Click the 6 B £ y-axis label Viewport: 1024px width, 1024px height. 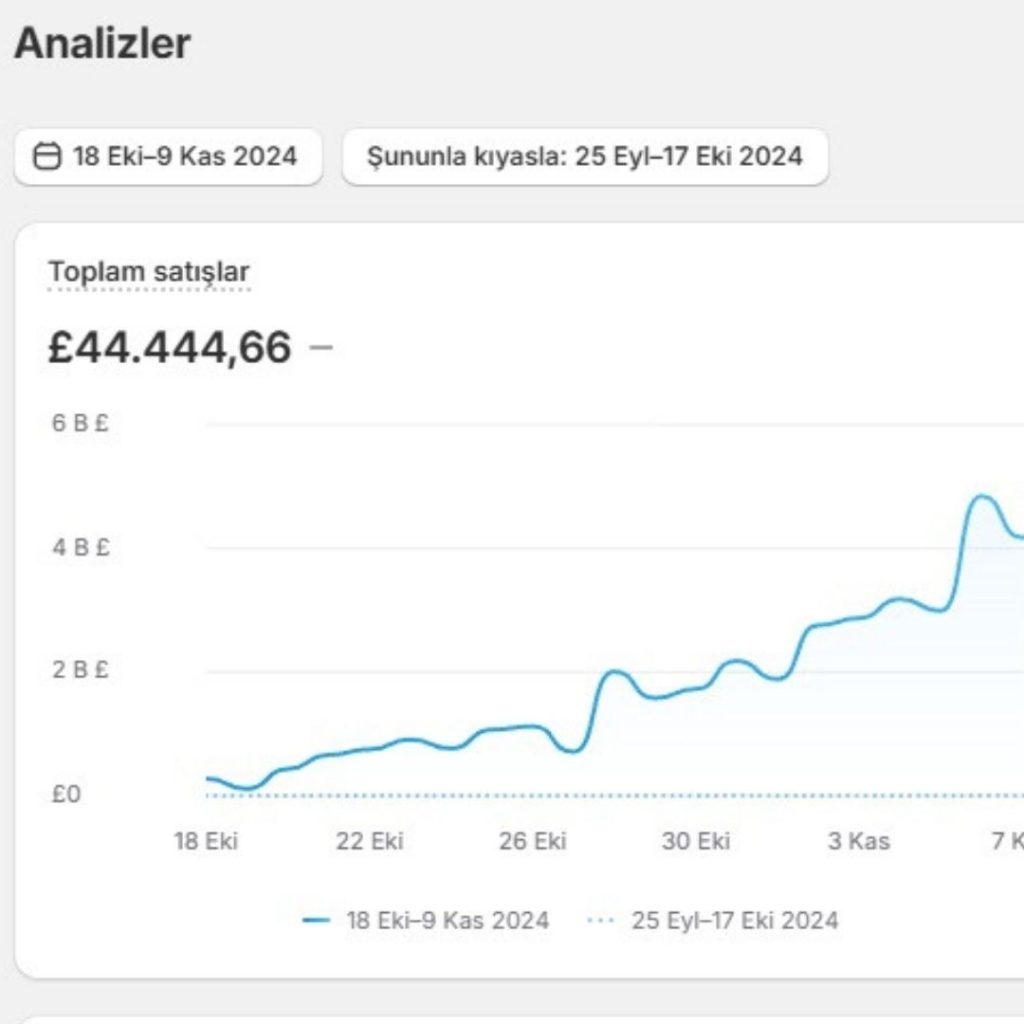tap(80, 423)
